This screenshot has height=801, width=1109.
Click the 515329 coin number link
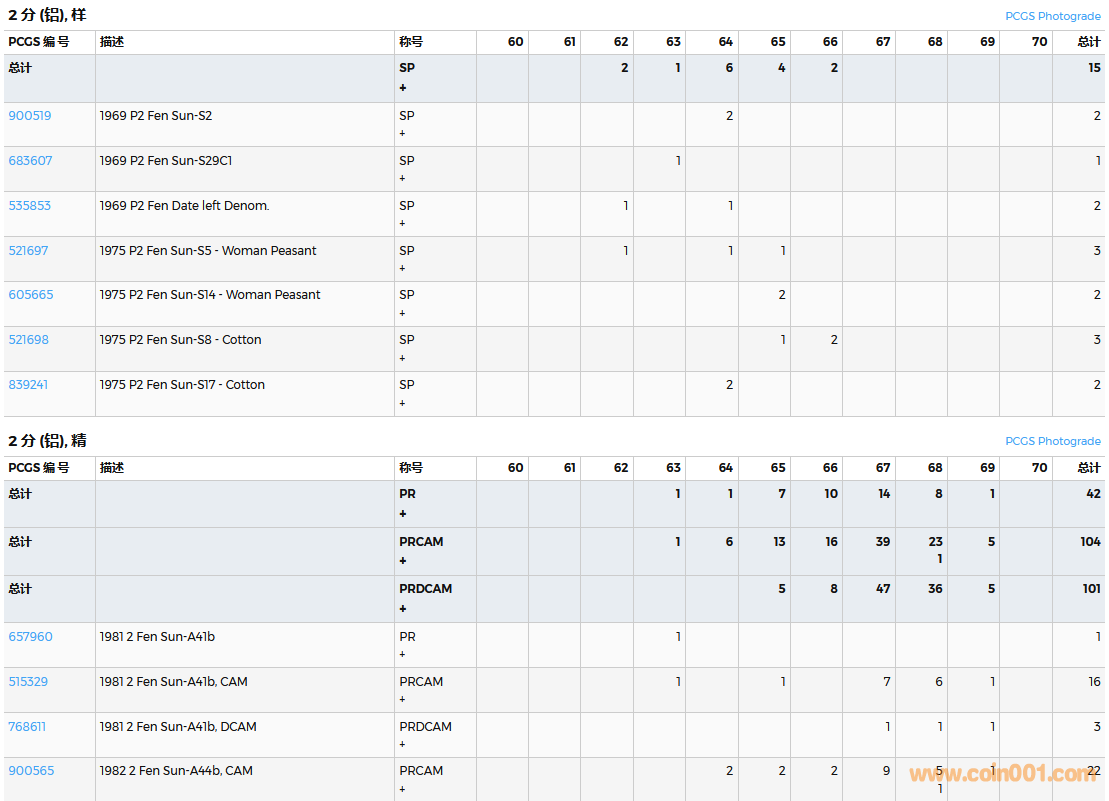[x=28, y=682]
